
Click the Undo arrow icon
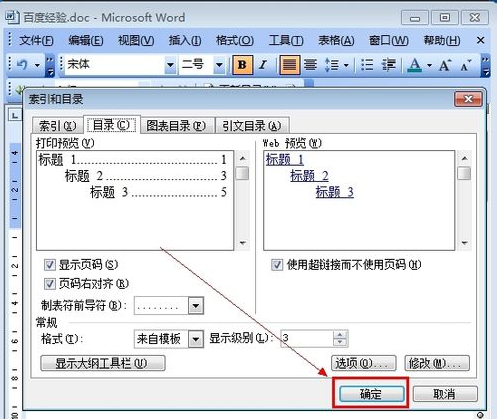point(22,64)
